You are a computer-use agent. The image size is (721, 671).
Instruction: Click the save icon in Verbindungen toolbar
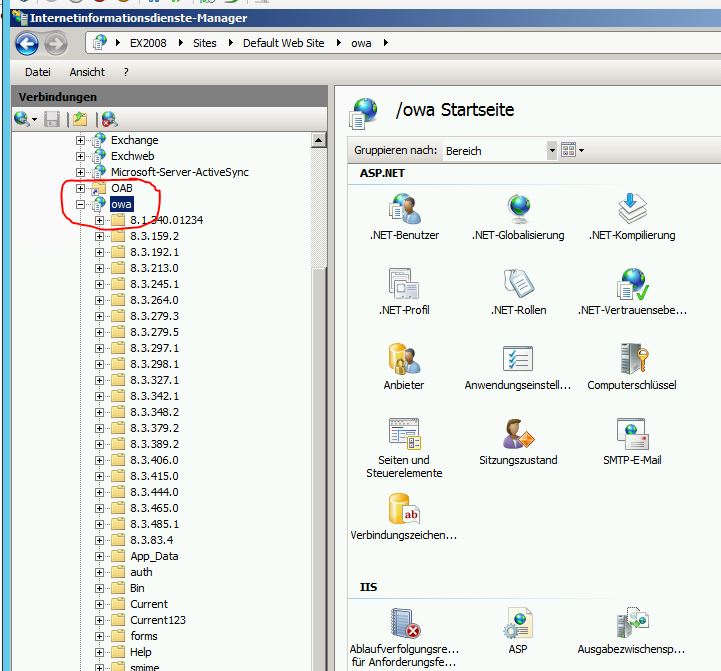coord(52,120)
